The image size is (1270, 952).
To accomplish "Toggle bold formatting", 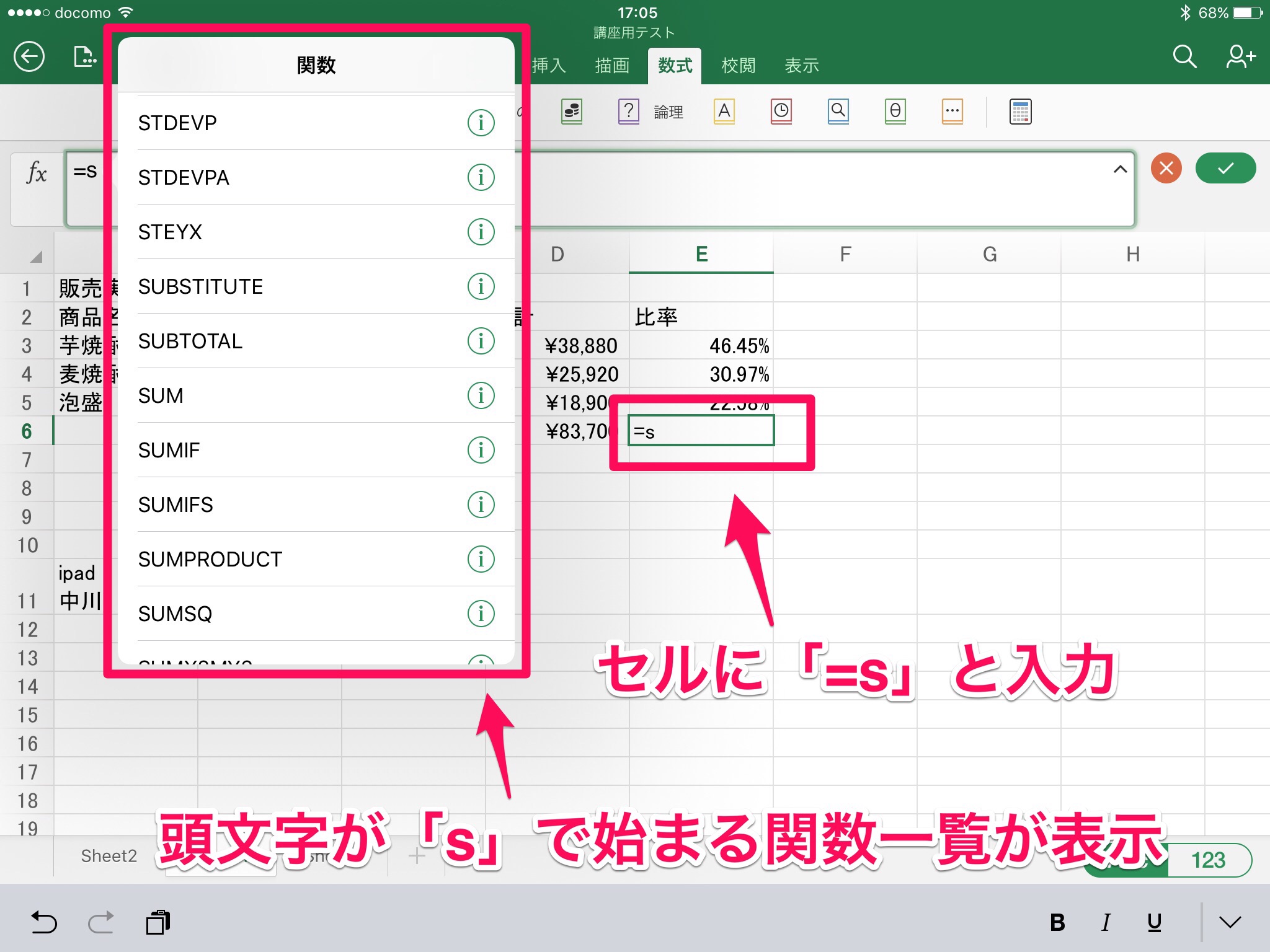I will [1057, 923].
